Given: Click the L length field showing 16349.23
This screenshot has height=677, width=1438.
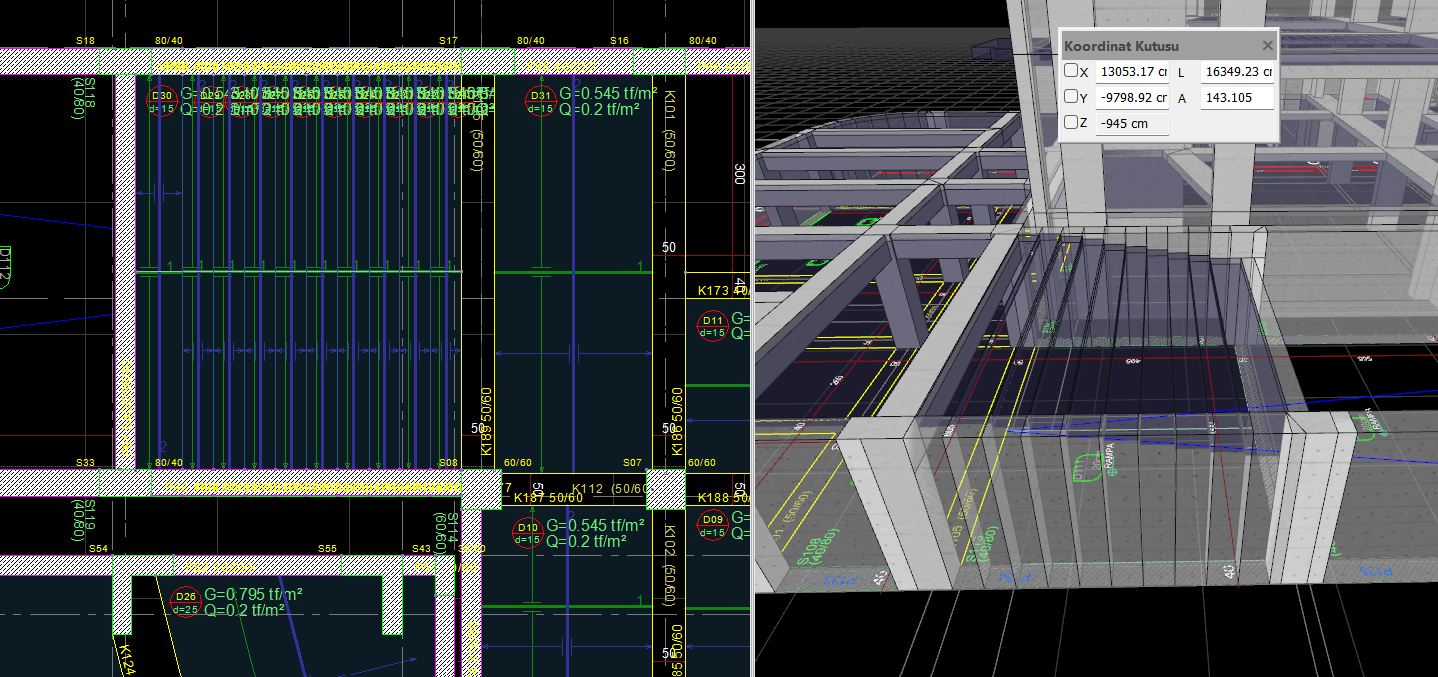Looking at the screenshot, I should coord(1237,72).
